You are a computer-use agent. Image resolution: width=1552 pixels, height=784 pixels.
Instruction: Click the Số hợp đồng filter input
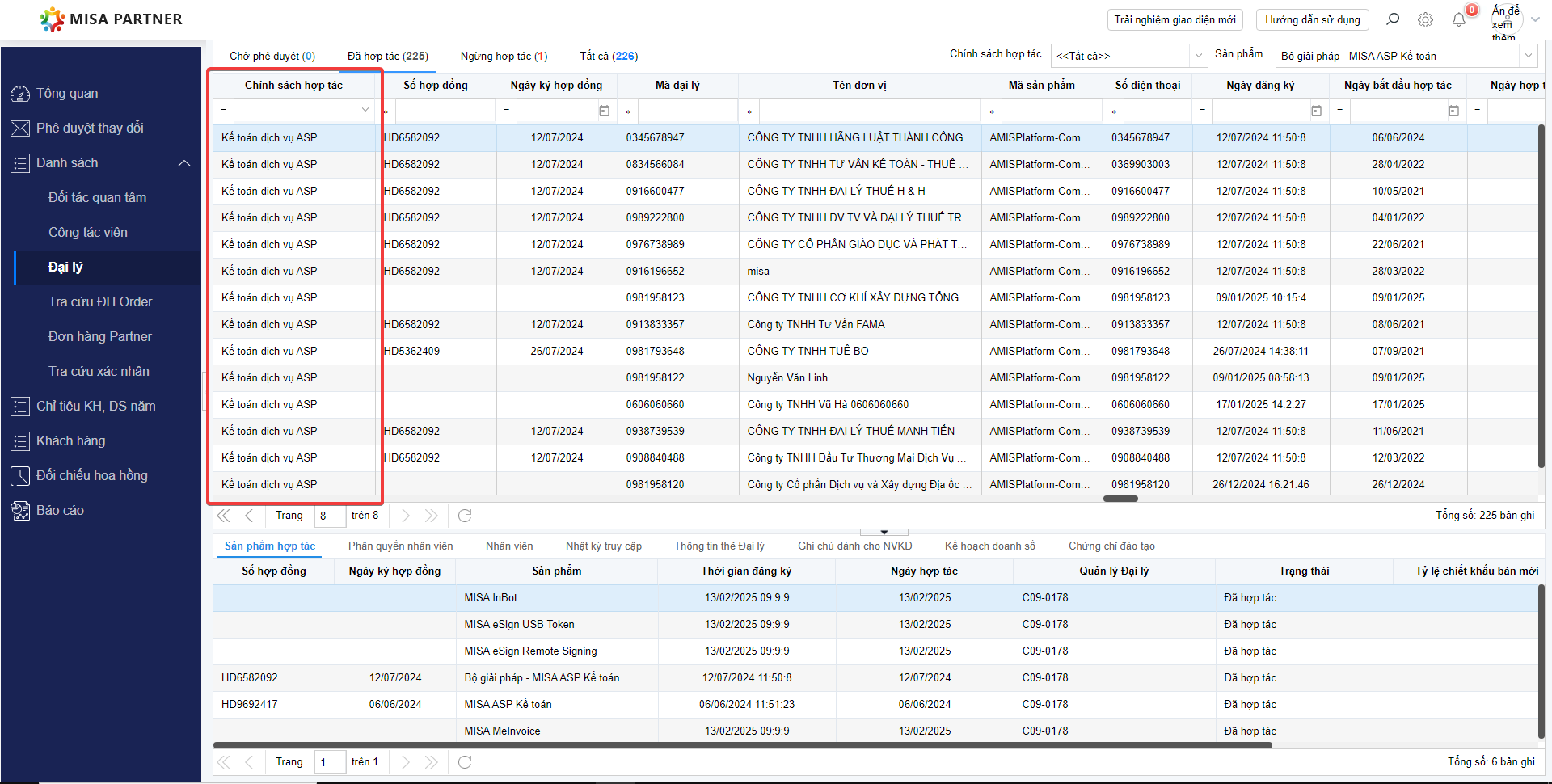(445, 111)
